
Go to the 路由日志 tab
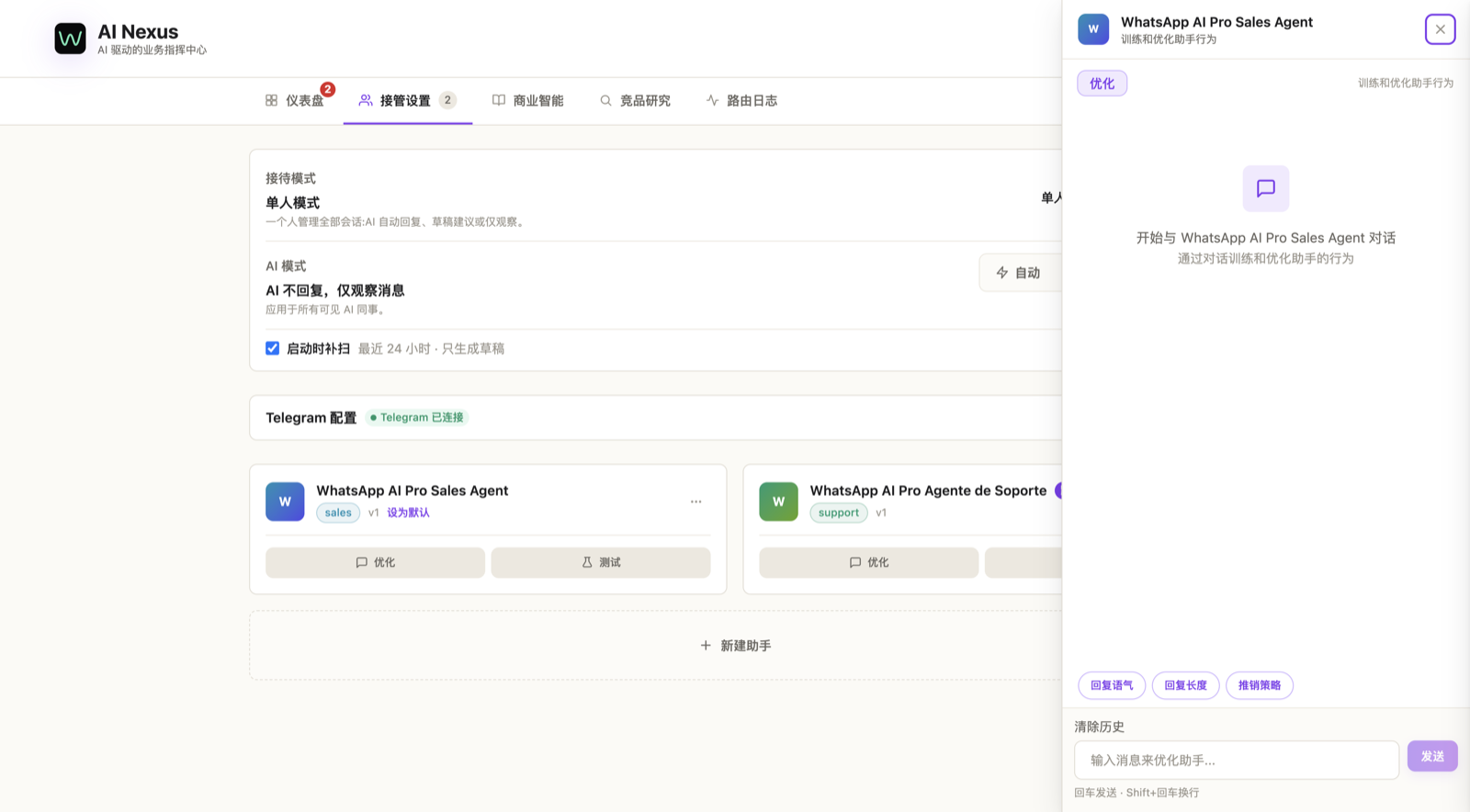[741, 100]
